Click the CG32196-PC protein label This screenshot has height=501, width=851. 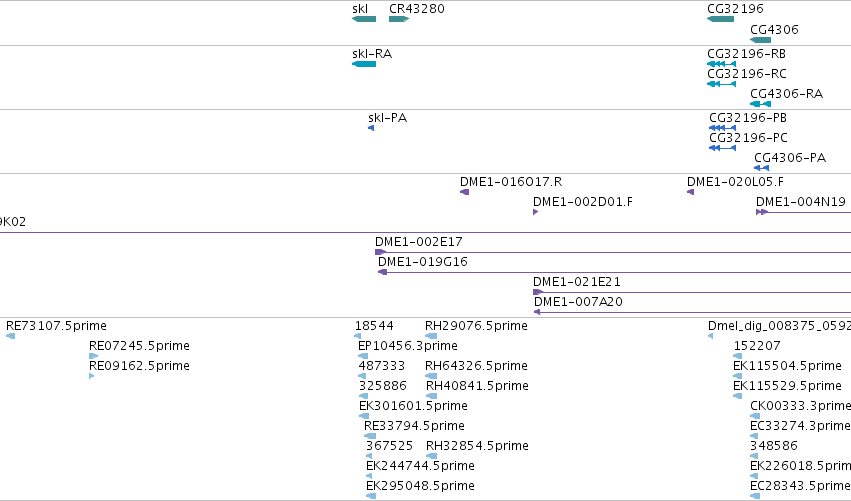[x=748, y=137]
